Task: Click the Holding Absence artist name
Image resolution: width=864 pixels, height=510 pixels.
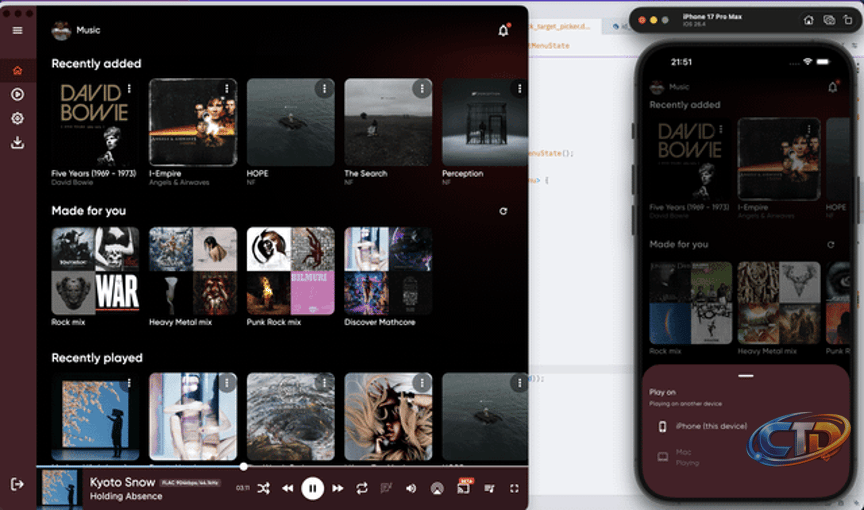Action: (126, 496)
